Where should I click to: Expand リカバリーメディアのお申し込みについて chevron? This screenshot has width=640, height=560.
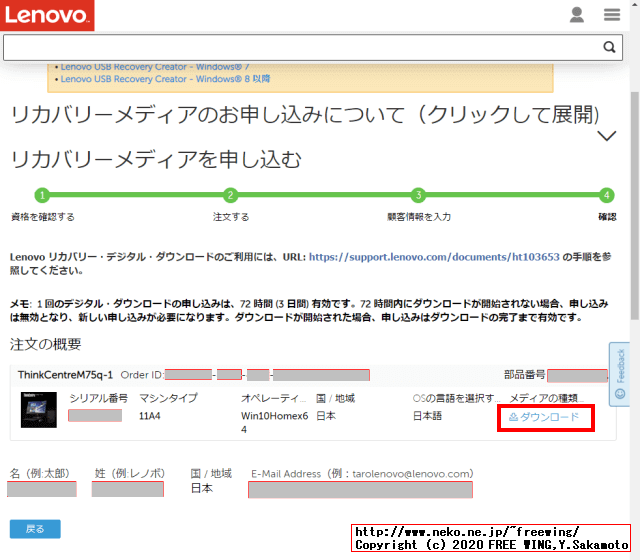click(606, 136)
